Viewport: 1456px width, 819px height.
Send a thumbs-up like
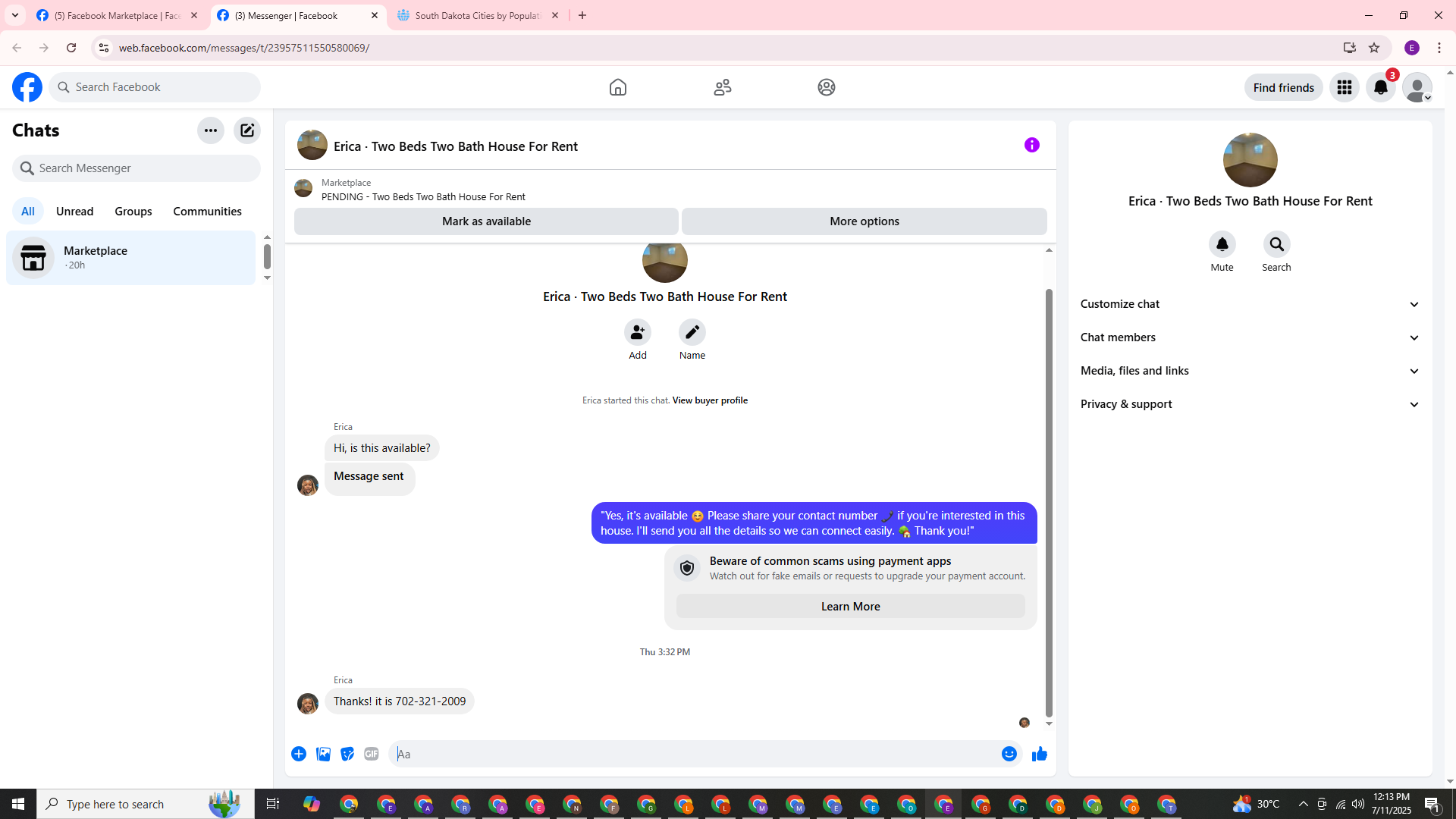pos(1040,754)
